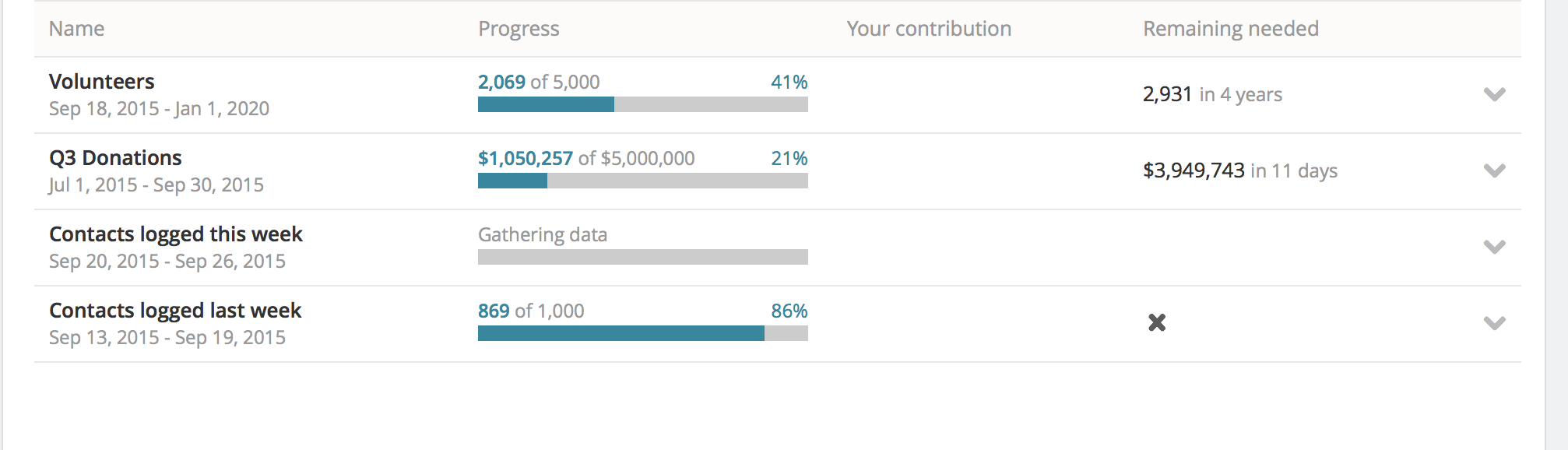Open the Volunteers goal name
1568x450 pixels.
(x=102, y=81)
